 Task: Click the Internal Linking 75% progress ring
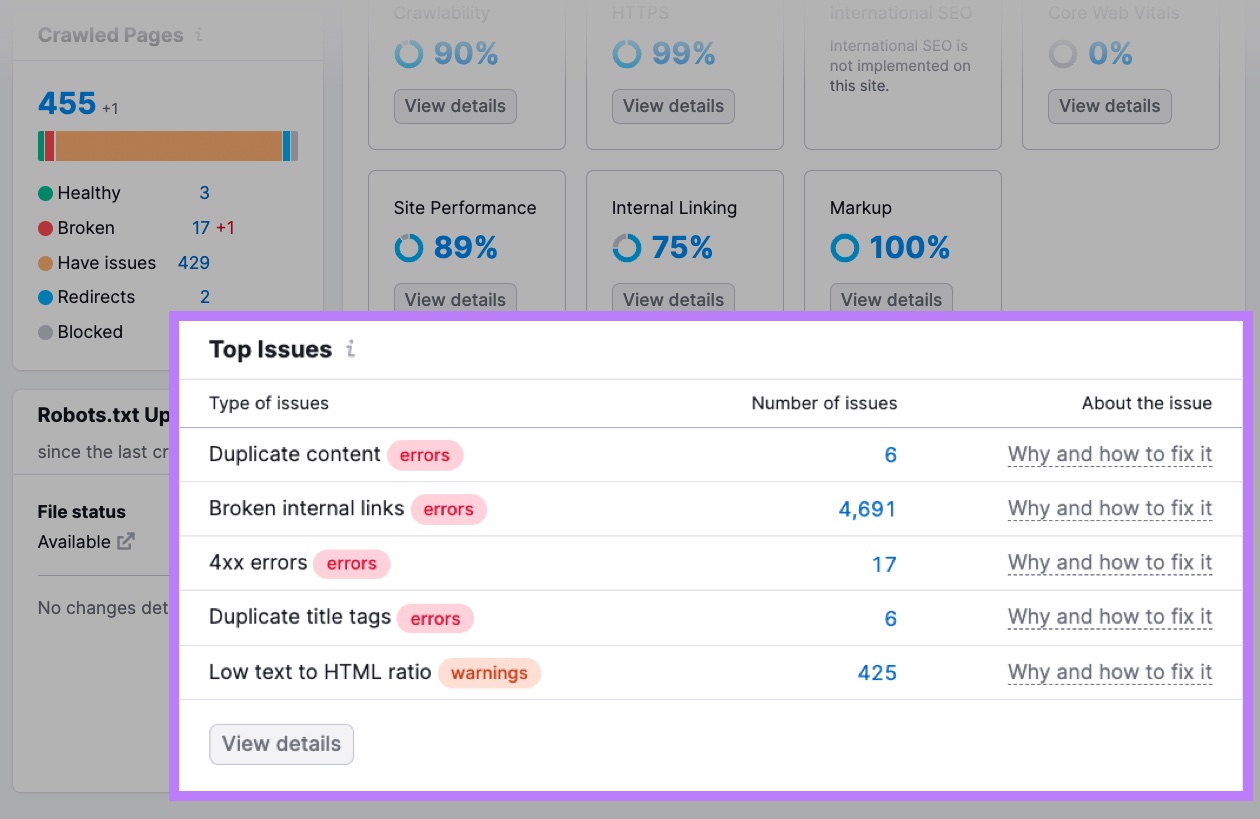pyautogui.click(x=626, y=247)
